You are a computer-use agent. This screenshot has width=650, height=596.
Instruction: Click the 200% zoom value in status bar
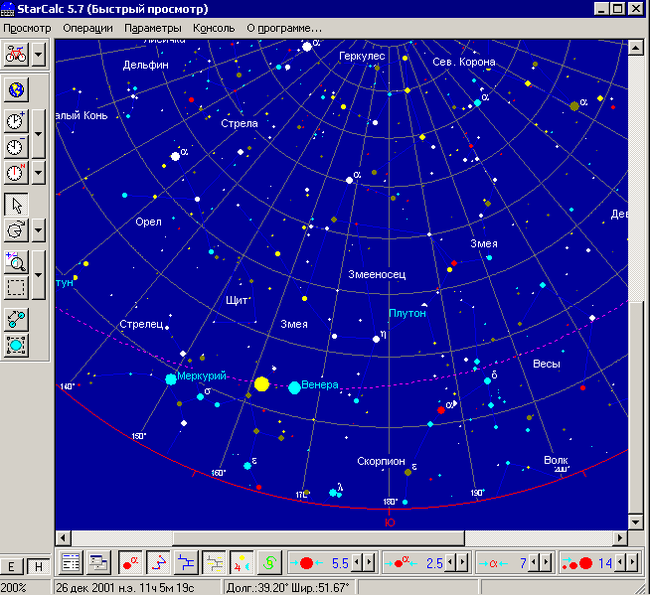click(13, 588)
